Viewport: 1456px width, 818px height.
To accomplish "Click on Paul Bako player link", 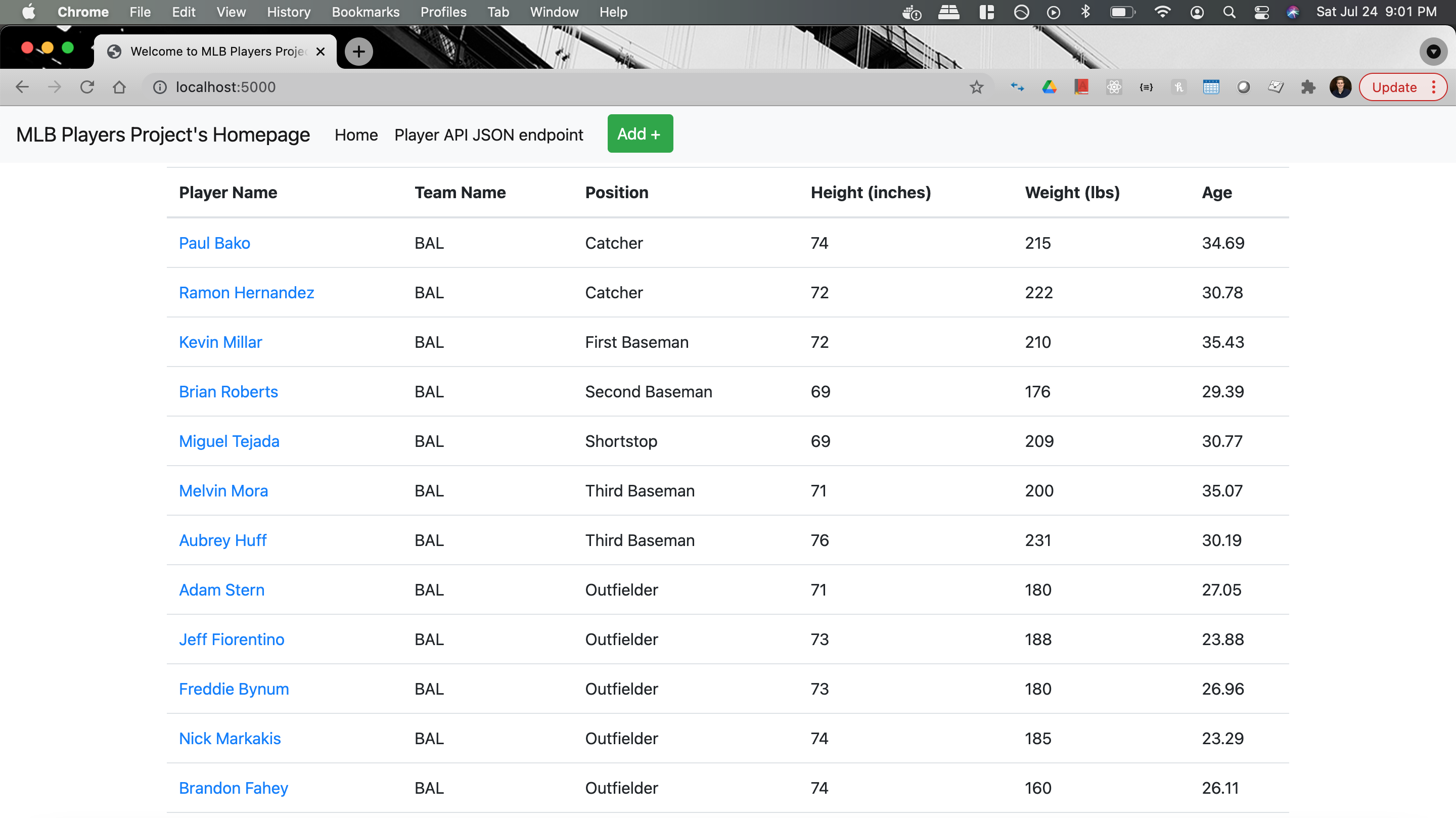I will pos(214,243).
